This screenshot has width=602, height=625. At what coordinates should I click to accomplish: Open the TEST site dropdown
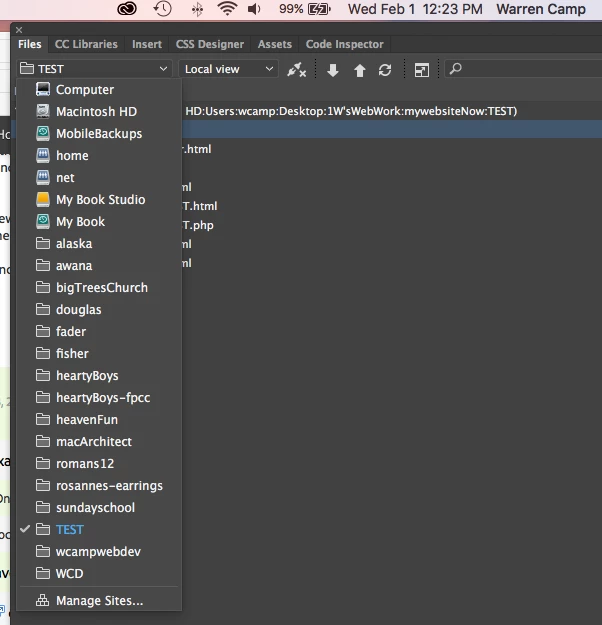94,69
